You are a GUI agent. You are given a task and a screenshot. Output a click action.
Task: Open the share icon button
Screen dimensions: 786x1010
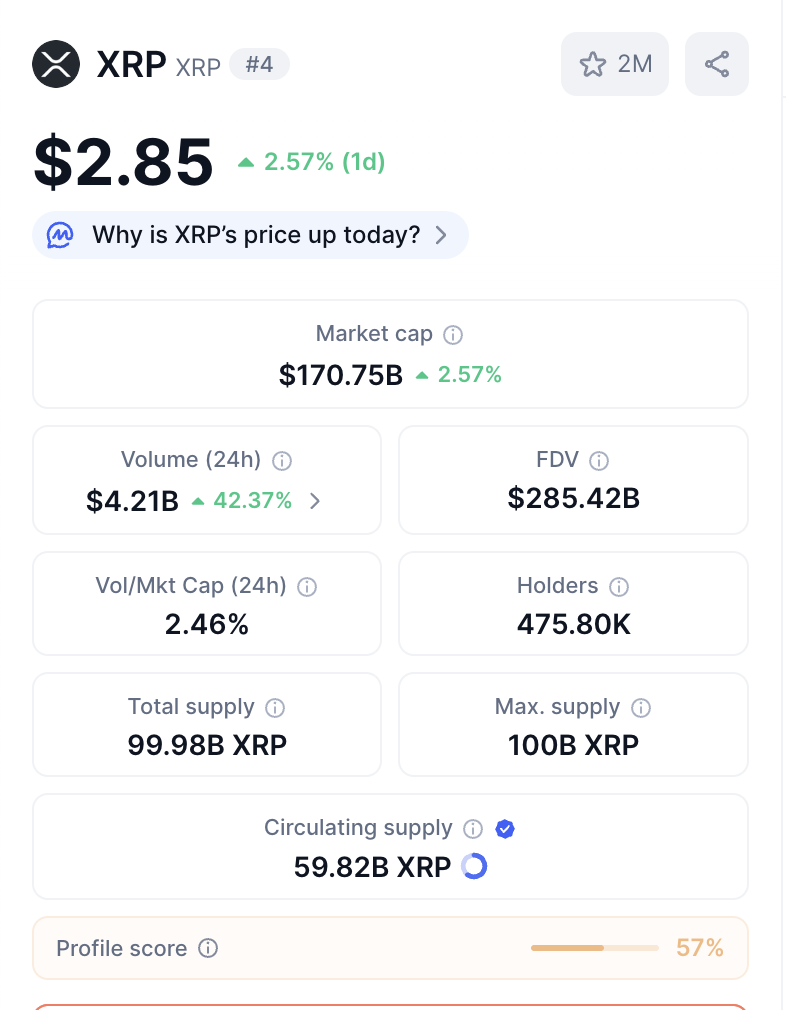[716, 65]
